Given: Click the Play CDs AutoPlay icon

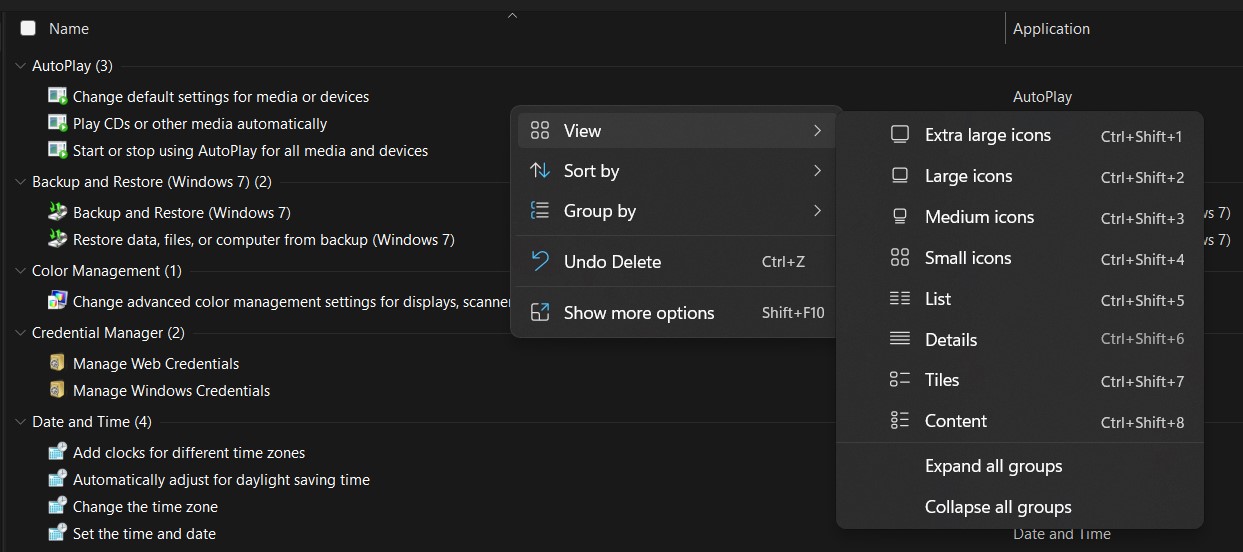Looking at the screenshot, I should coord(57,124).
